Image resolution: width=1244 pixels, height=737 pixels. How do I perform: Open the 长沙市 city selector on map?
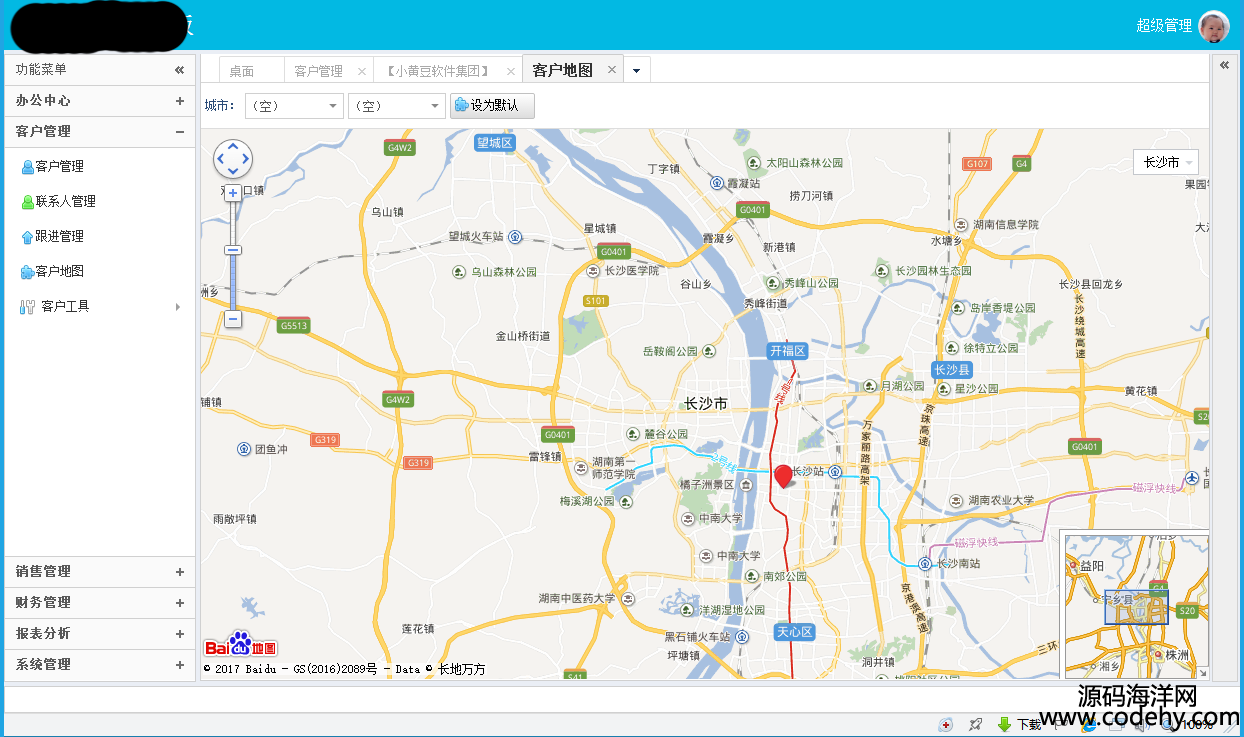(1167, 162)
